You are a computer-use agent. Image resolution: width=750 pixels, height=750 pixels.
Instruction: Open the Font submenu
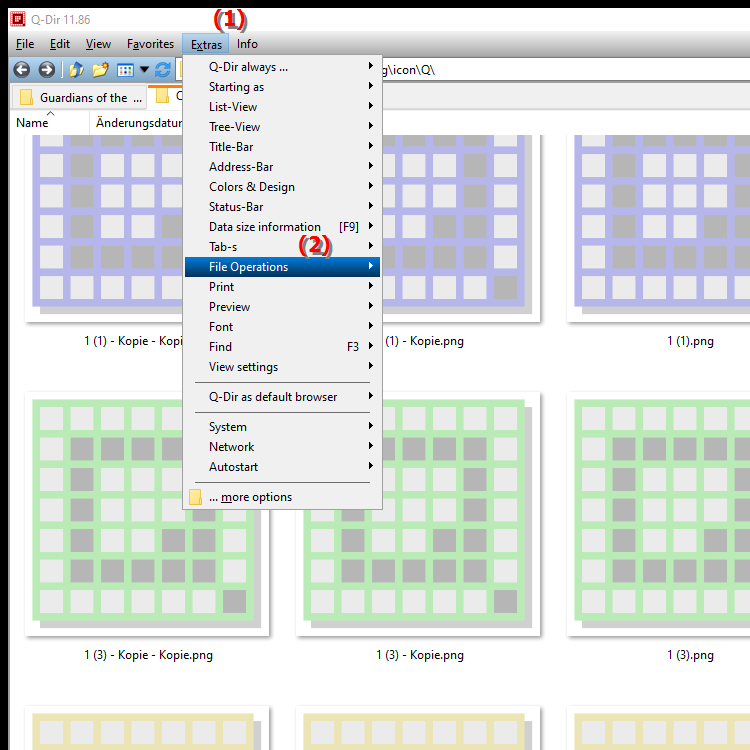(282, 327)
